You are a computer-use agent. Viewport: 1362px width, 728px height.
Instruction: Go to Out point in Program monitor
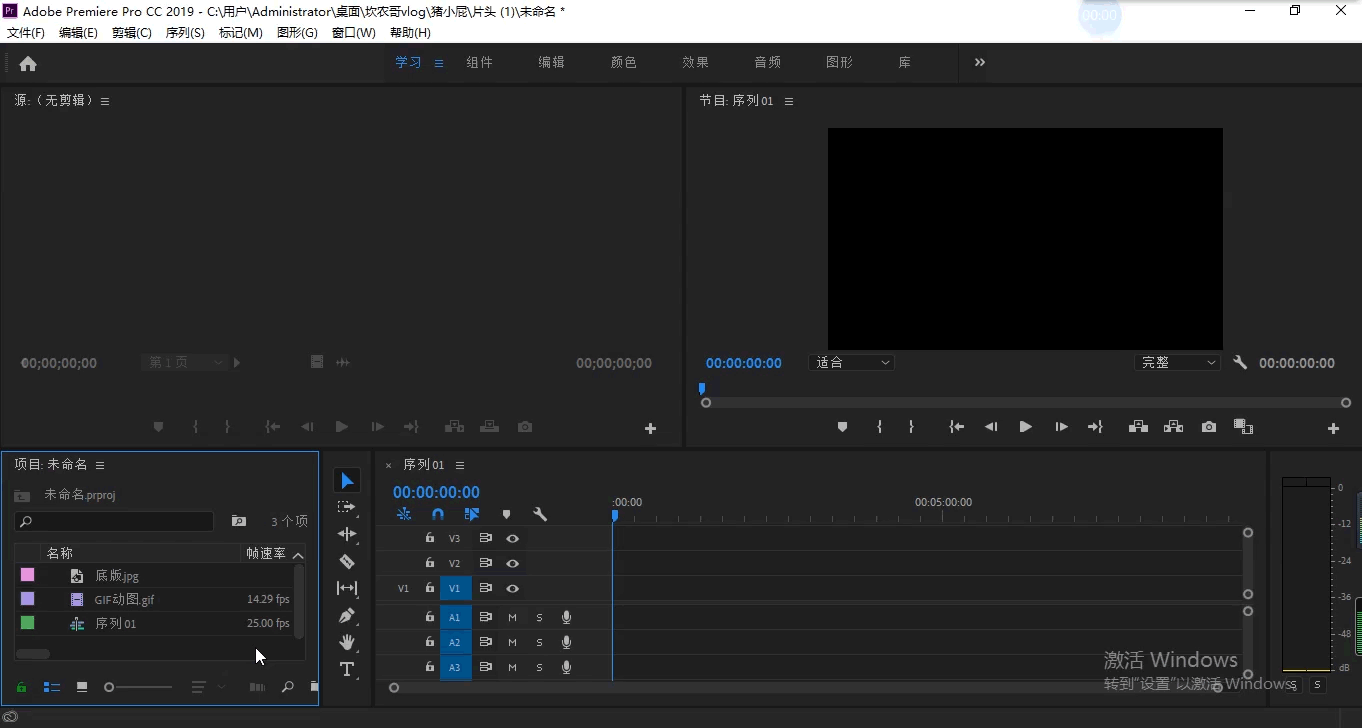point(1095,427)
